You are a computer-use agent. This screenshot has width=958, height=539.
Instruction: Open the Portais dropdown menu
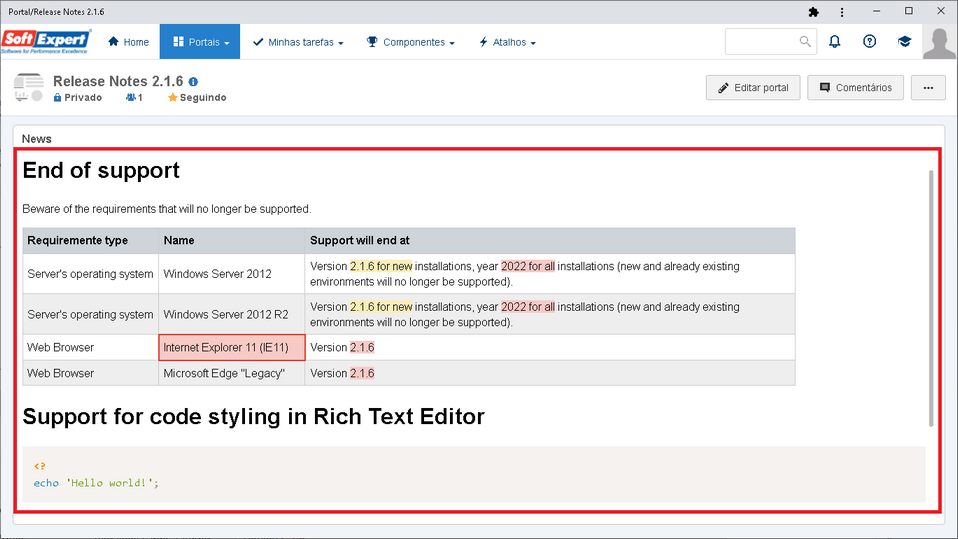tap(200, 42)
